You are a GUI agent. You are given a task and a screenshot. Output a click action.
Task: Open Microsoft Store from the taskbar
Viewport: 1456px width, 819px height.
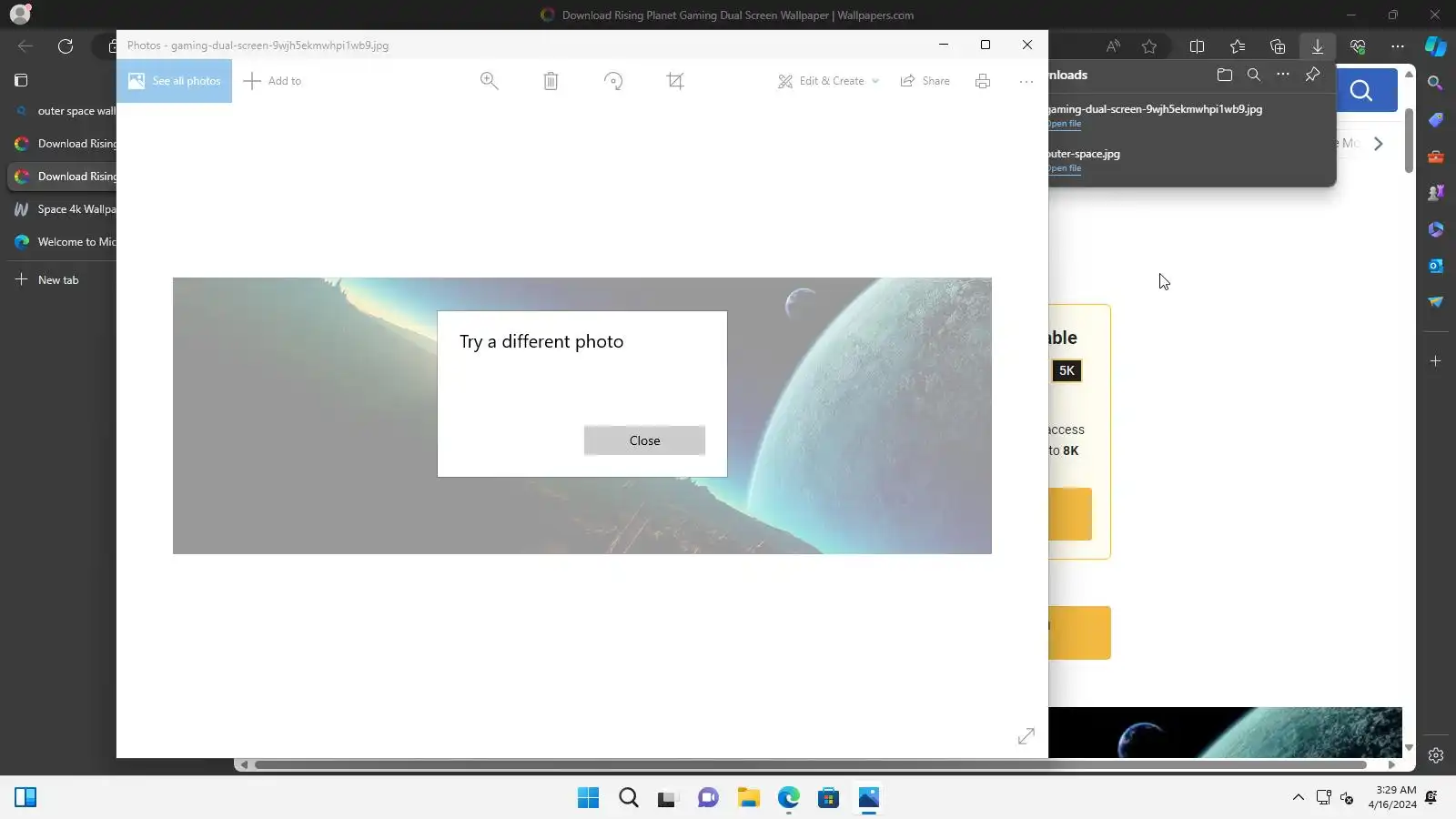[828, 798]
